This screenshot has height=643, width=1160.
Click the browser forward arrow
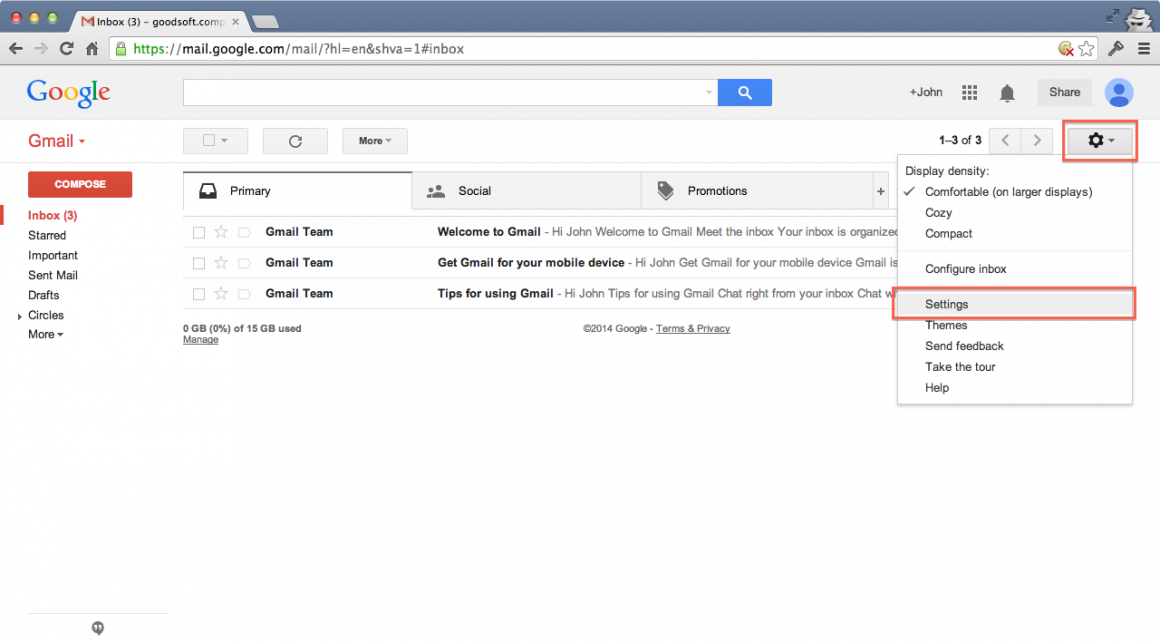tap(41, 49)
